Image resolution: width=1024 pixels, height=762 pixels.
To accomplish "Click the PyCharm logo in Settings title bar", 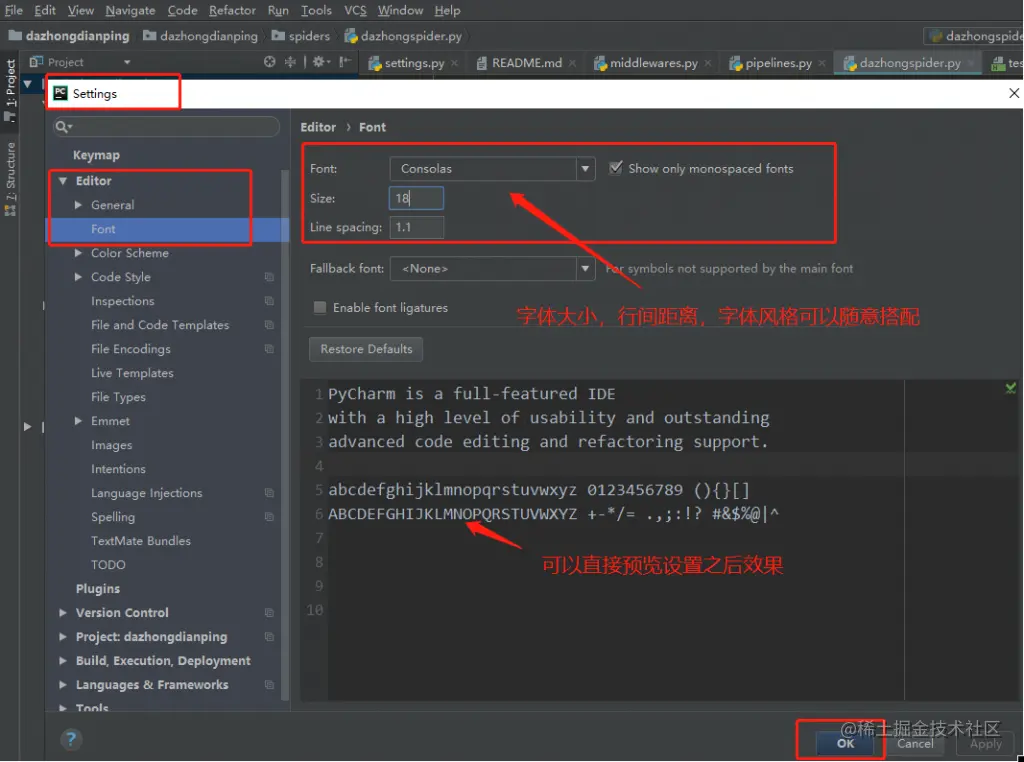I will [60, 93].
